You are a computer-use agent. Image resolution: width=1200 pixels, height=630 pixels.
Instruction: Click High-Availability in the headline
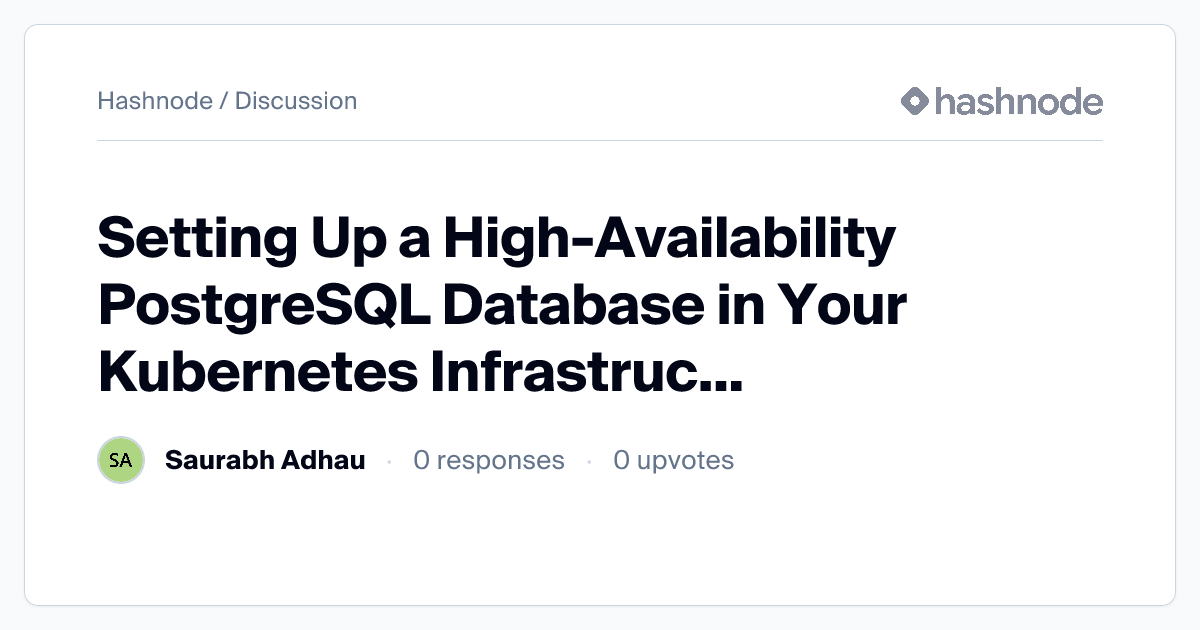670,240
